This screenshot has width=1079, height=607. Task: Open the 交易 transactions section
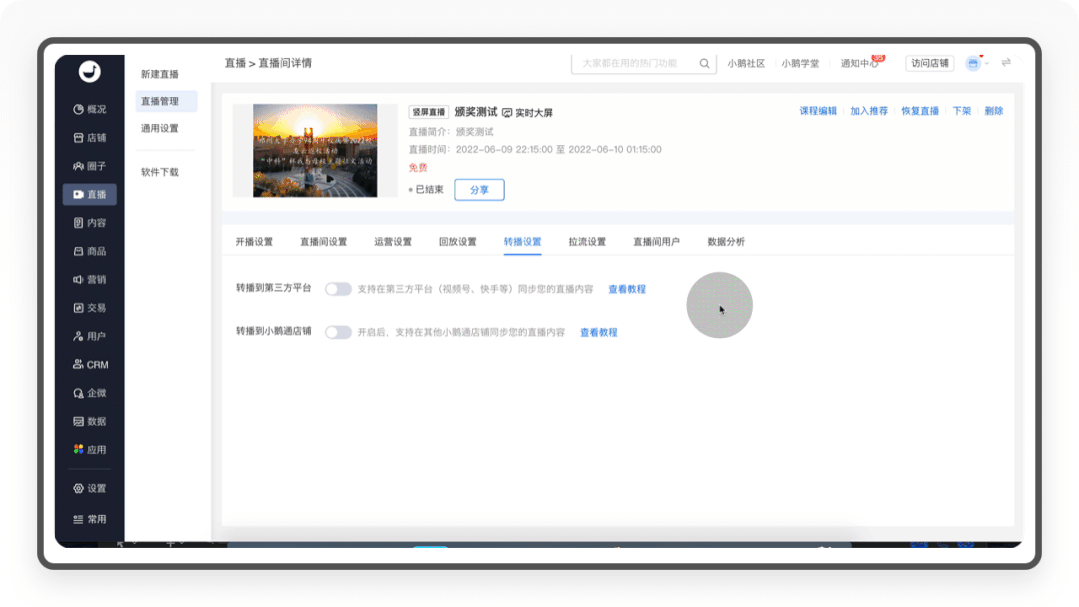89,308
